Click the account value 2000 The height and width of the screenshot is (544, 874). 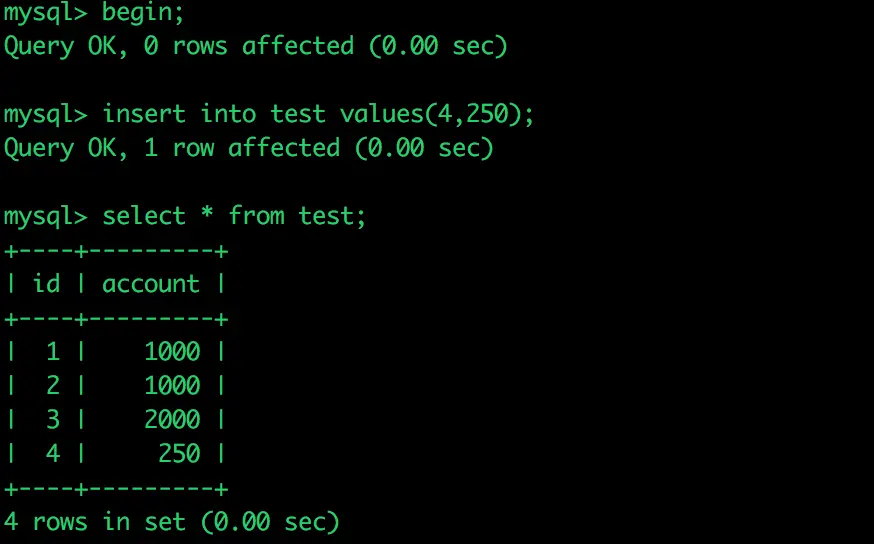(x=172, y=420)
